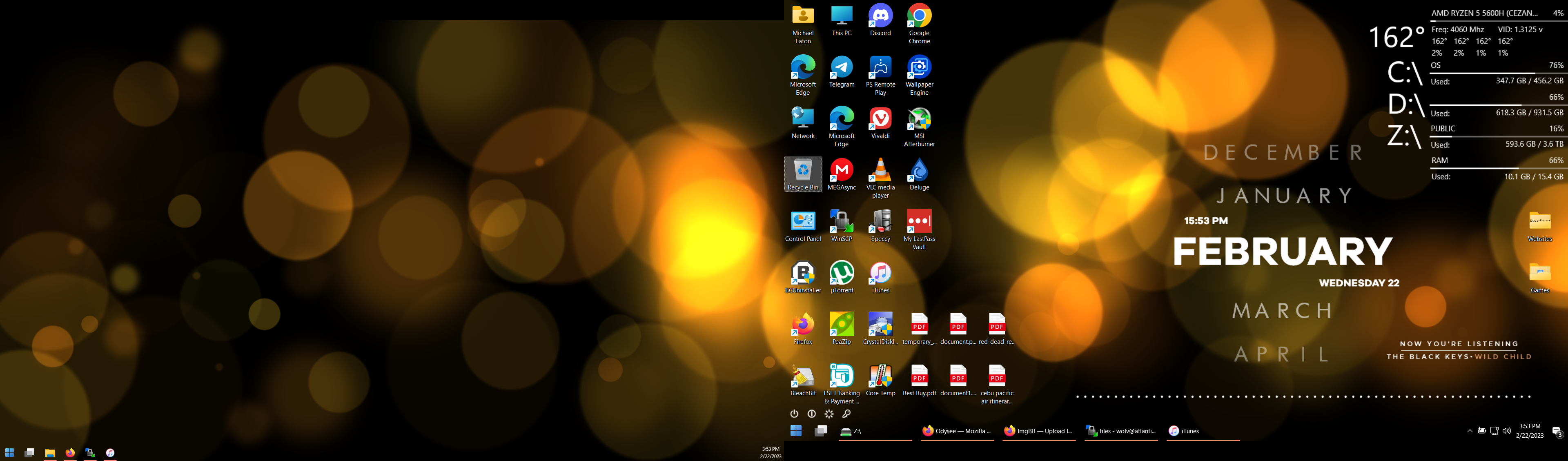Open the µTorrent desktop shortcut
1568x461 pixels.
point(842,278)
